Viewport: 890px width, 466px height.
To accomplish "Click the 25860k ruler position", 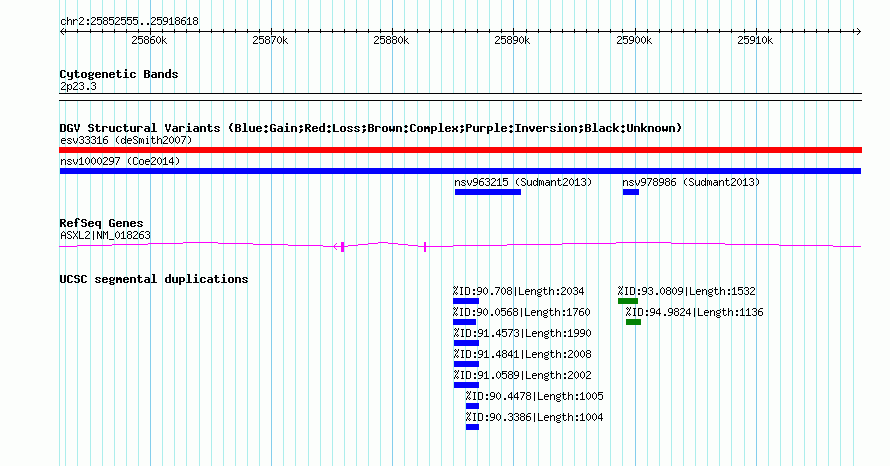I will [x=149, y=40].
